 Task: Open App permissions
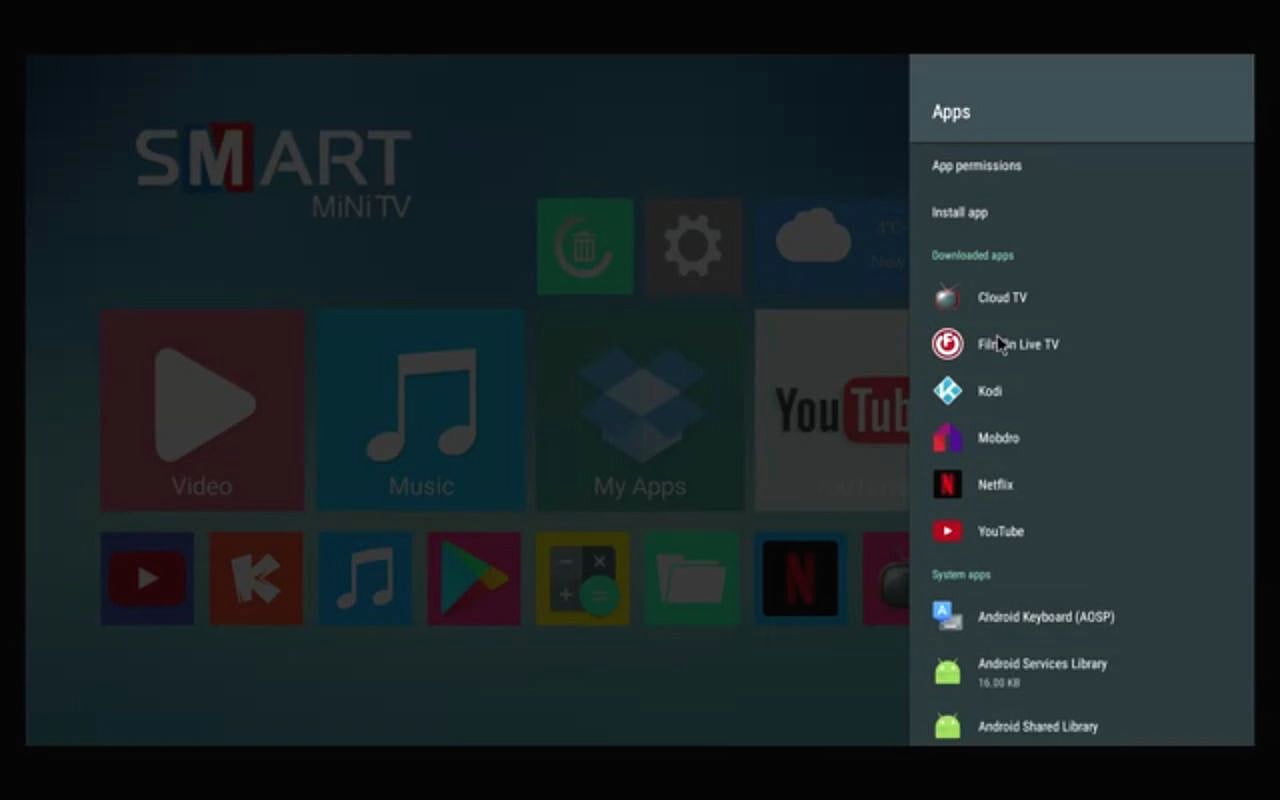tap(977, 165)
